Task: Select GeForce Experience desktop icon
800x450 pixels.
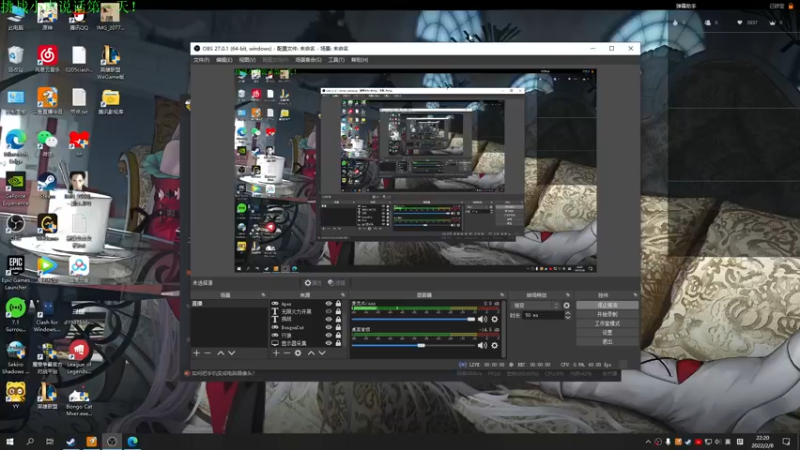Action: click(x=15, y=189)
